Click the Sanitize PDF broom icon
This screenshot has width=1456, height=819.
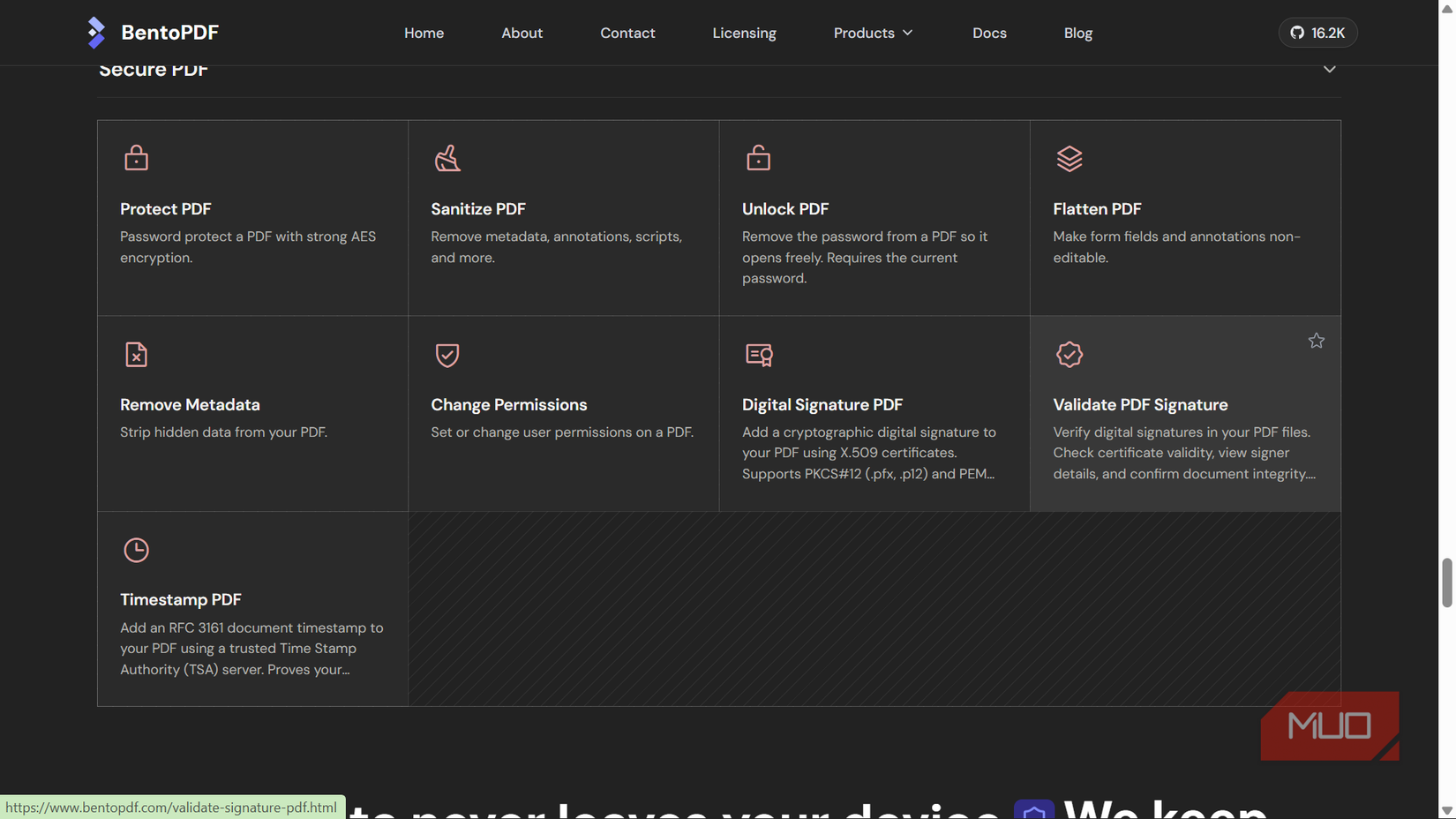pos(447,158)
